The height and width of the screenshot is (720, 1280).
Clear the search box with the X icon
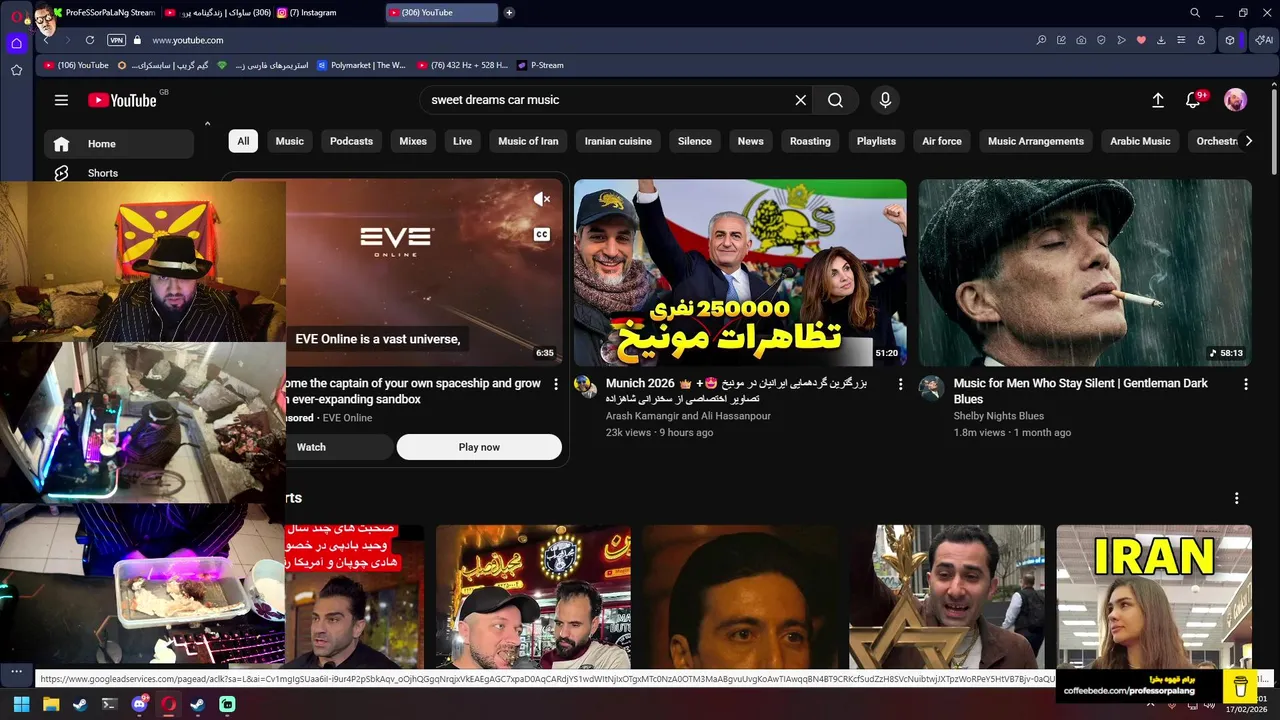pos(800,100)
